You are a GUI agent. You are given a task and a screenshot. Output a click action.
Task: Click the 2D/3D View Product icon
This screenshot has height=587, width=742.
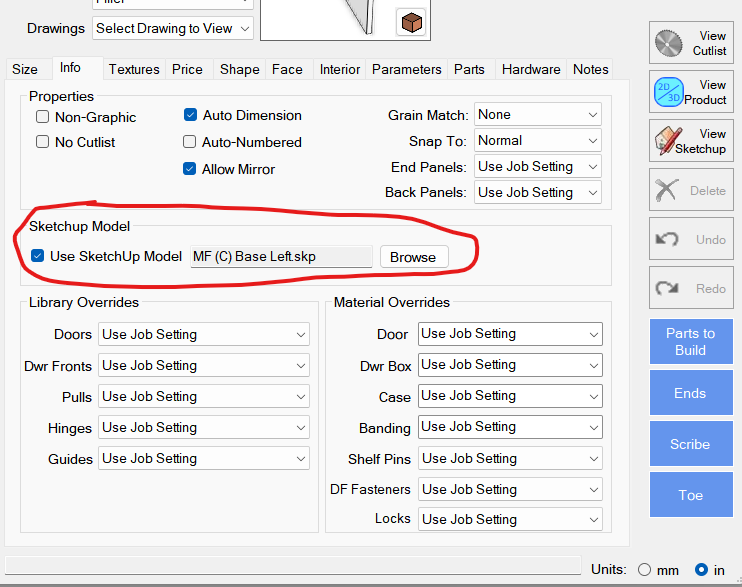(669, 92)
